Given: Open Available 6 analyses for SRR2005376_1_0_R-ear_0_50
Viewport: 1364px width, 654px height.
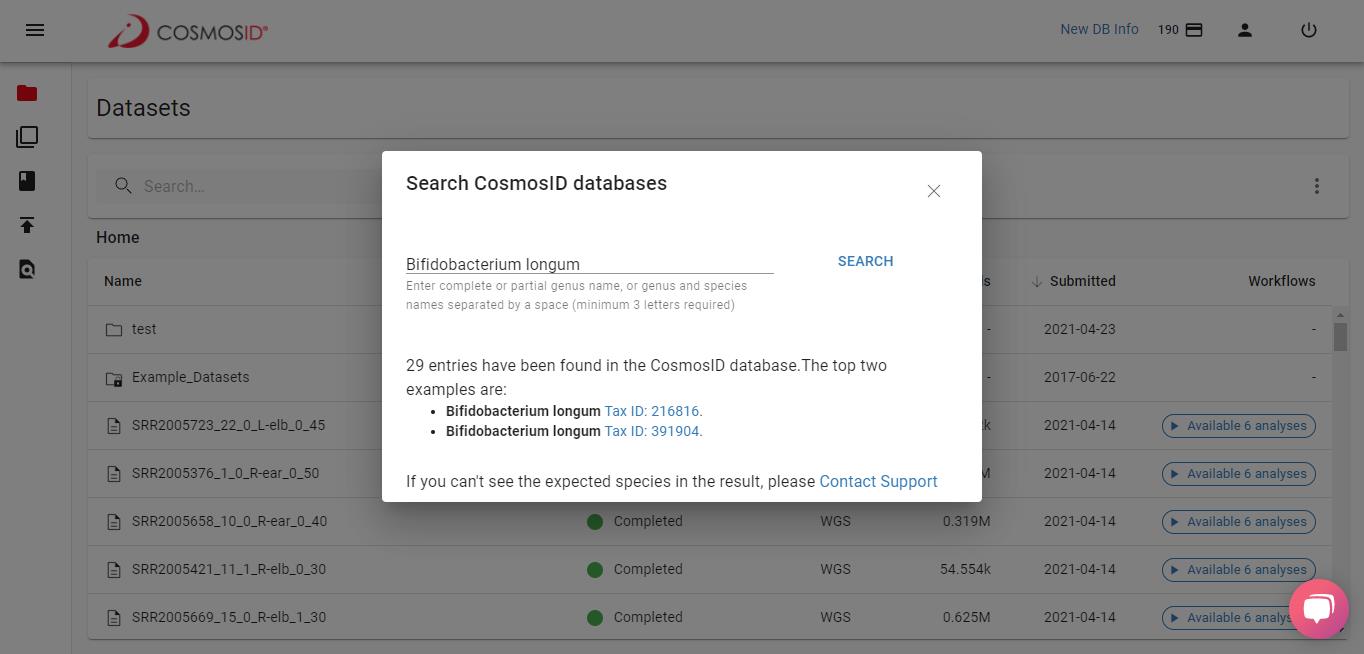Looking at the screenshot, I should (1239, 474).
